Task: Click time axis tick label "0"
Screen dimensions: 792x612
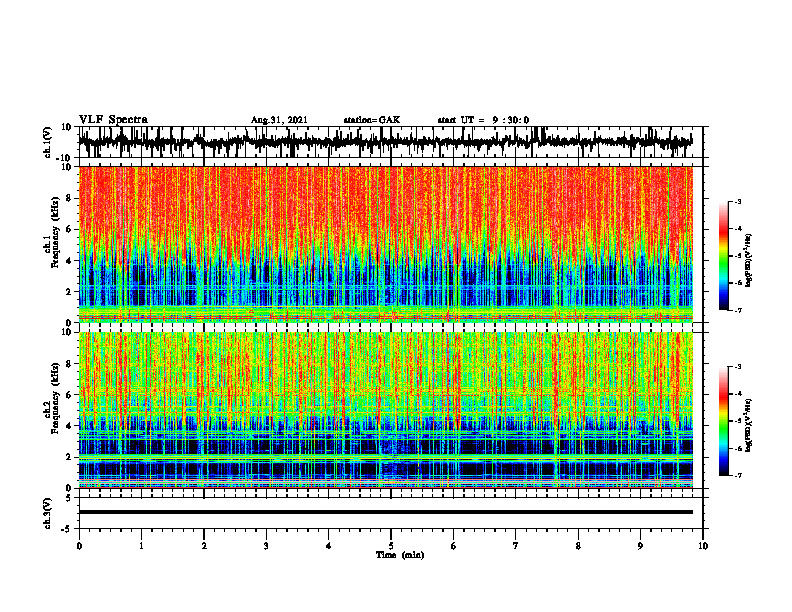Action: coord(79,546)
